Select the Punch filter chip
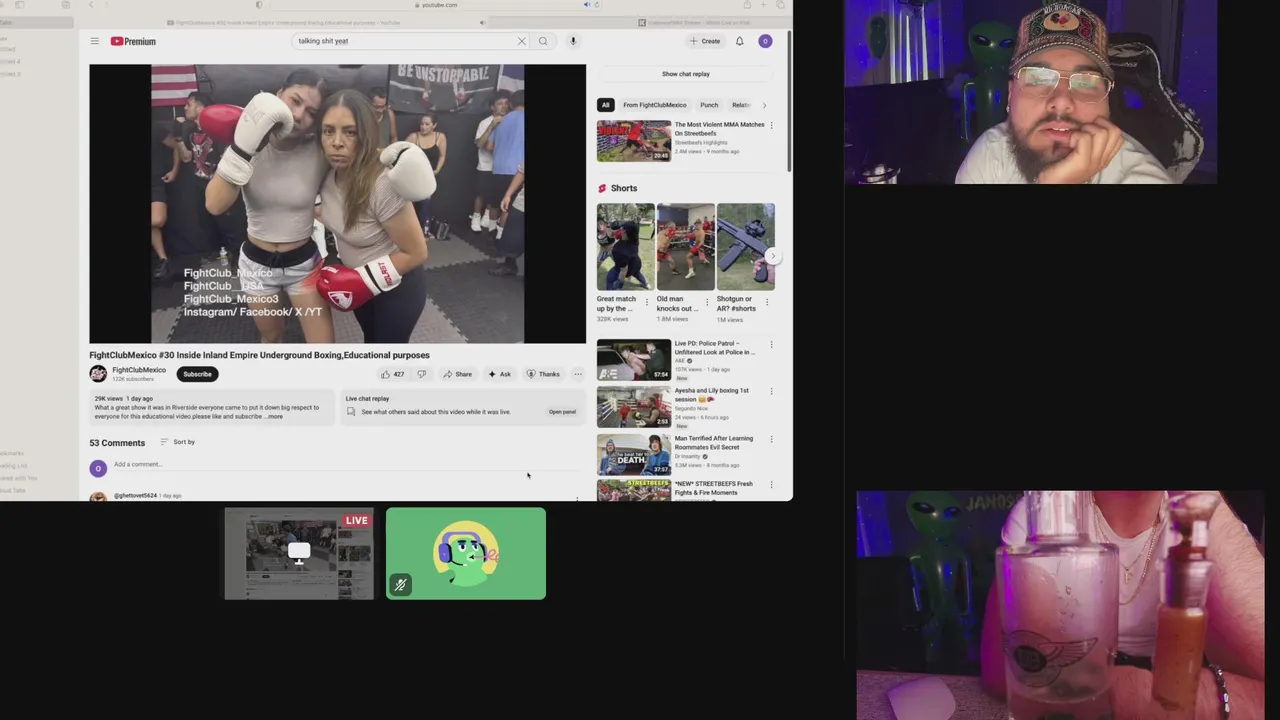Viewport: 1280px width, 720px height. pos(709,105)
